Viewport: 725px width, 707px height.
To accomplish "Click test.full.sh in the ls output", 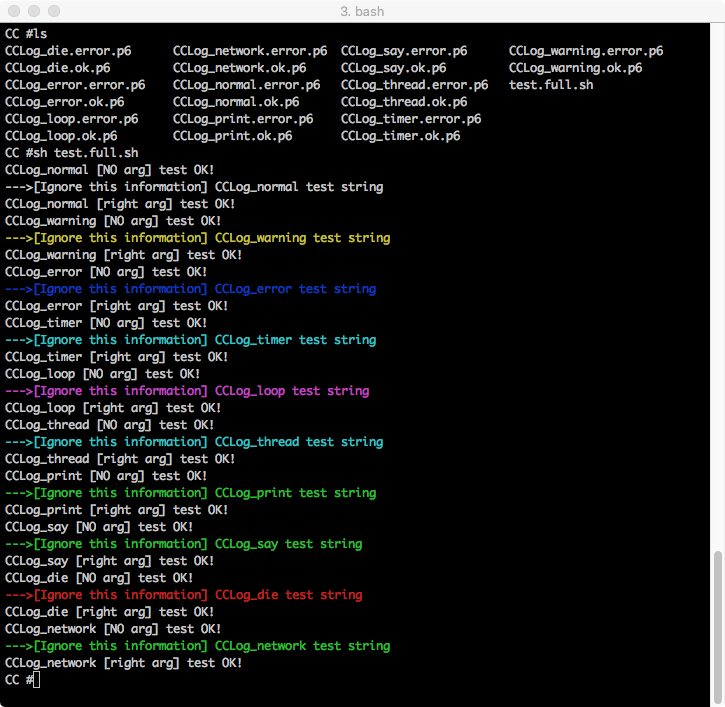I will pos(551,85).
